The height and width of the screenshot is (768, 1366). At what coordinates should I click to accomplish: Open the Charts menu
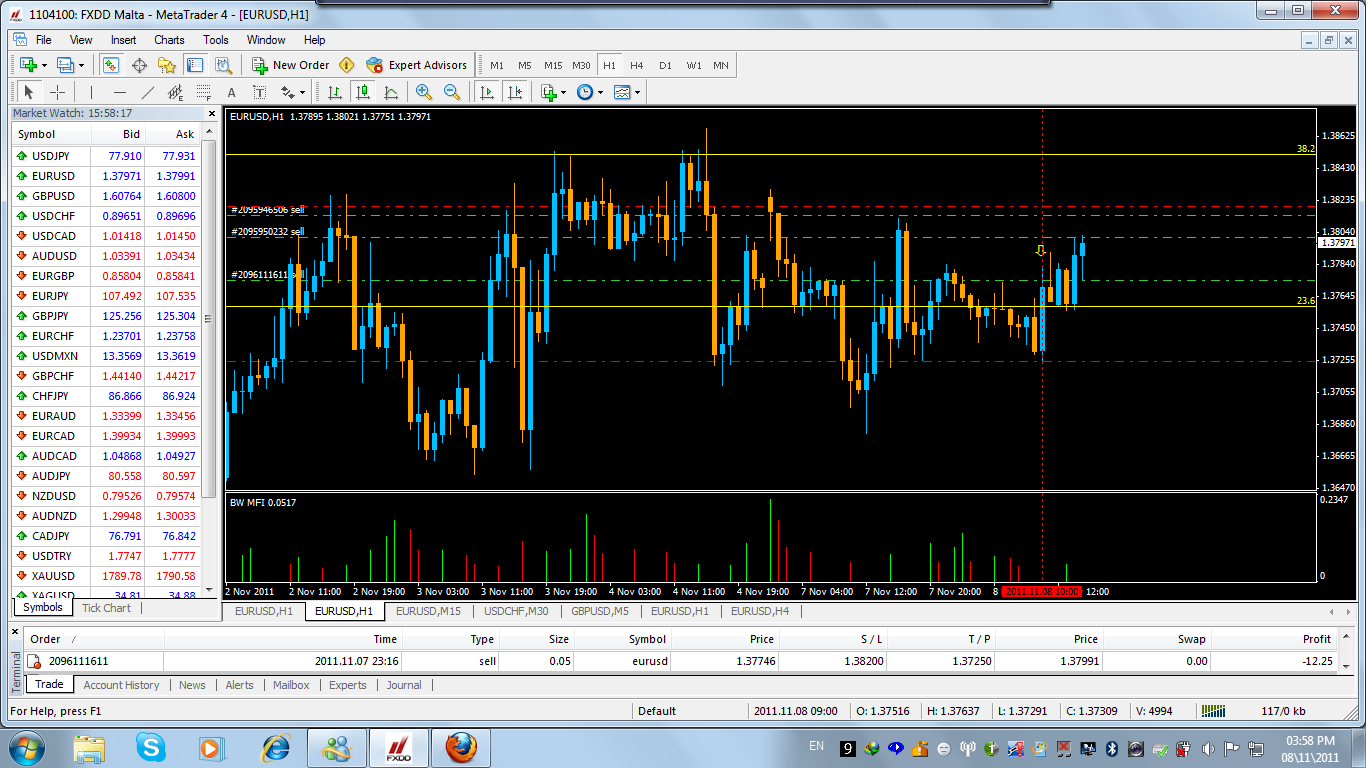[169, 40]
